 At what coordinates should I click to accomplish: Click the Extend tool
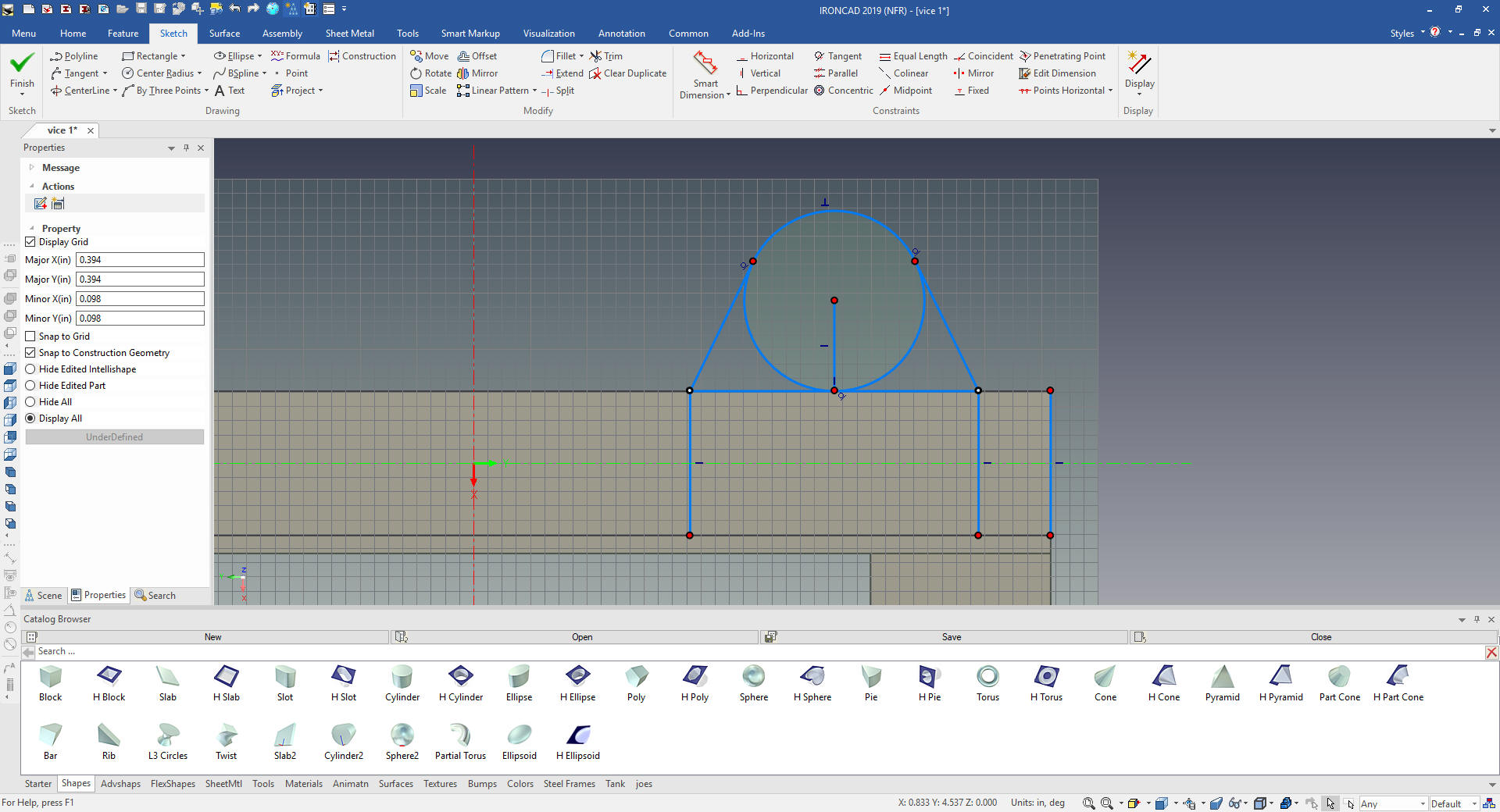[562, 73]
